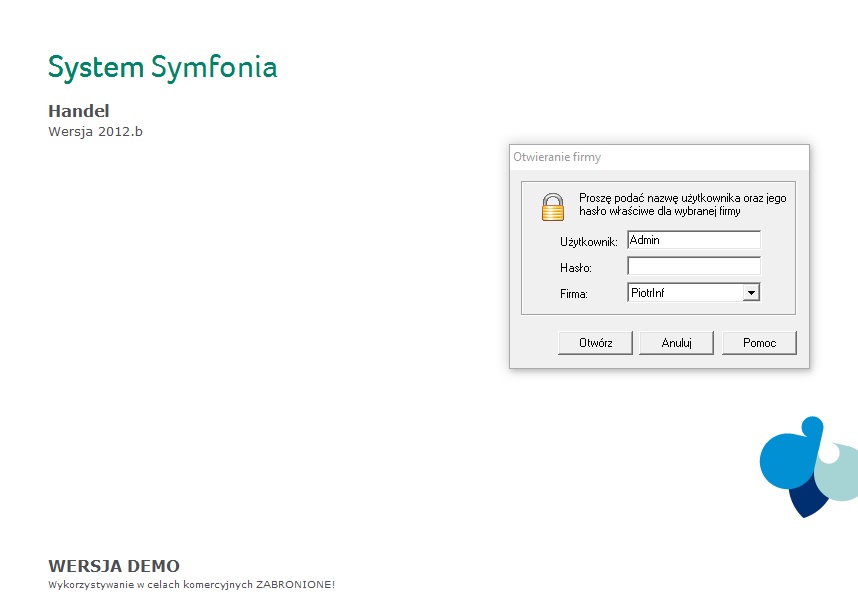Click into the empty Hasło password field
Screen dimensions: 858x605
click(694, 266)
